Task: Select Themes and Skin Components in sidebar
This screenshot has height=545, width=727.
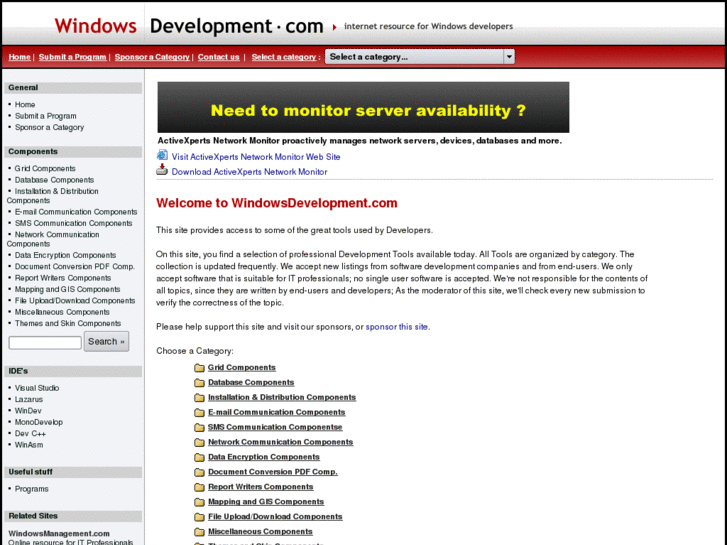Action: click(x=68, y=323)
